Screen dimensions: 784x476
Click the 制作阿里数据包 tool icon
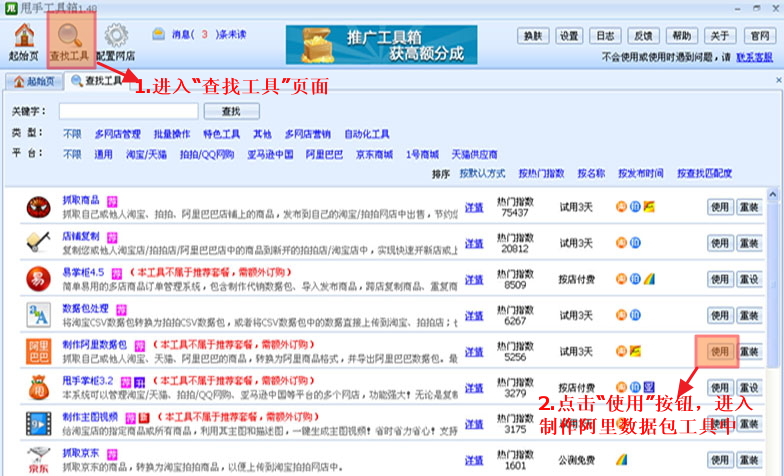point(38,351)
